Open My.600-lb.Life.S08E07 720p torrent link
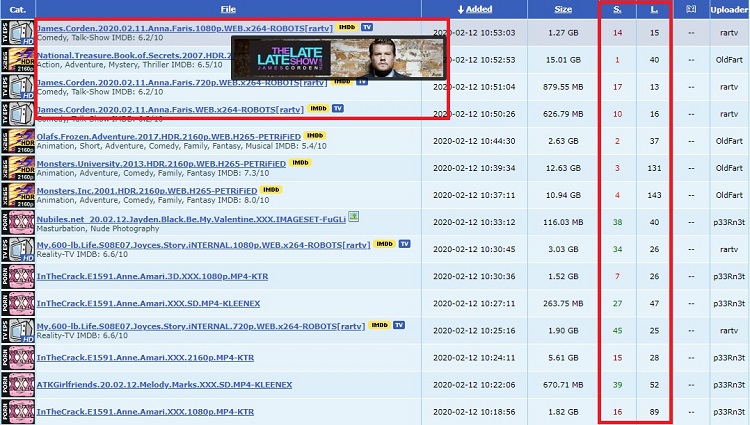 pyautogui.click(x=201, y=326)
